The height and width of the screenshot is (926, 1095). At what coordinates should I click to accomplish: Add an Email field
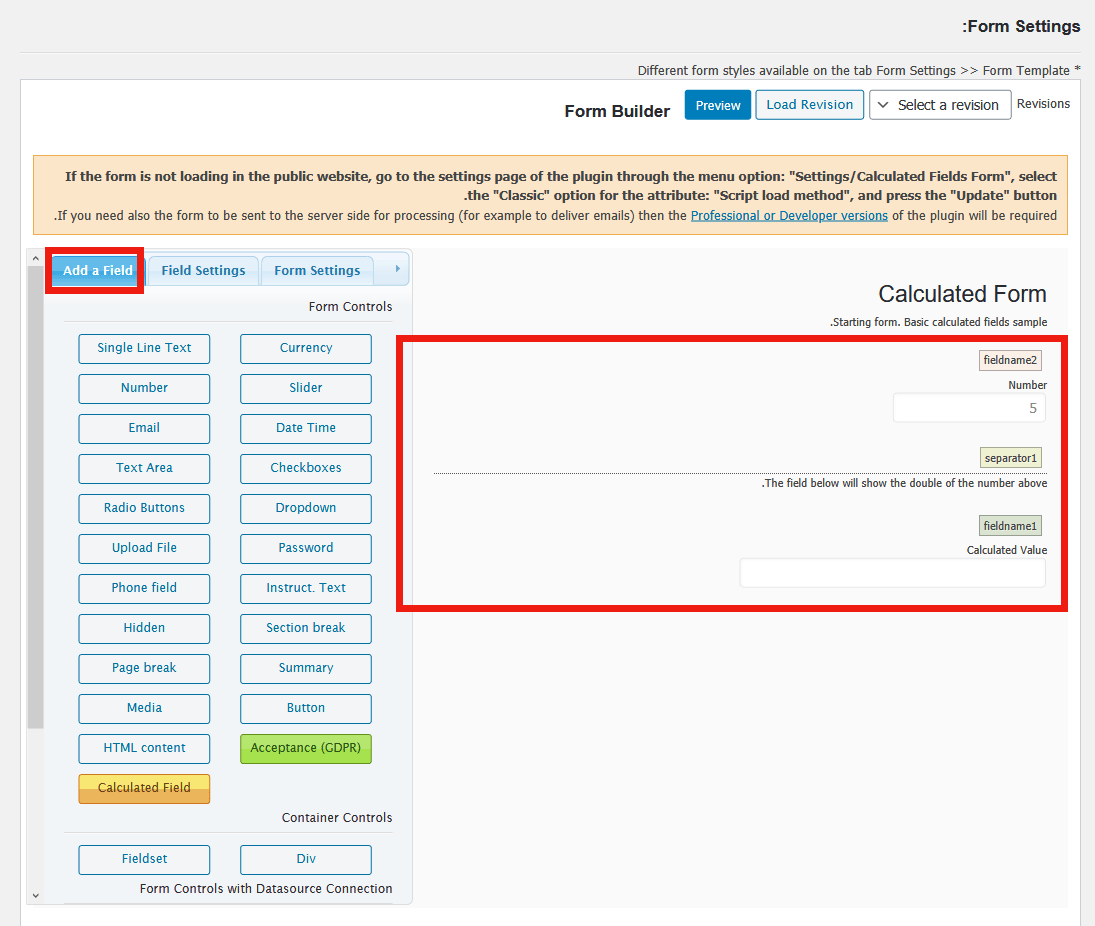pyautogui.click(x=144, y=428)
